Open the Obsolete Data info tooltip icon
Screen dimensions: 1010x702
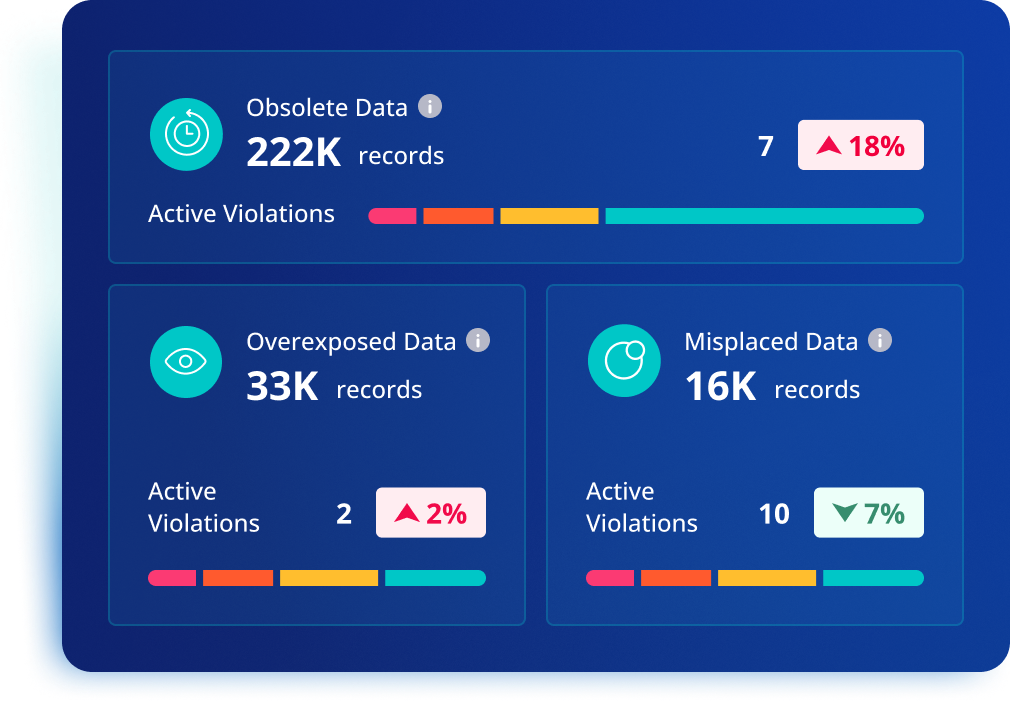point(430,106)
